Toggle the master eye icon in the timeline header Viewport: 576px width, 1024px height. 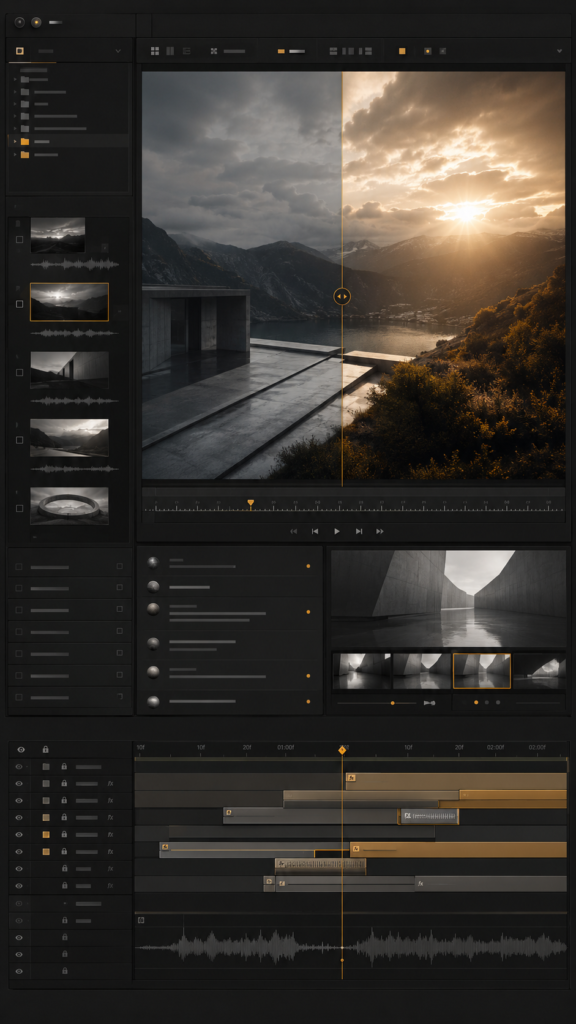21,750
